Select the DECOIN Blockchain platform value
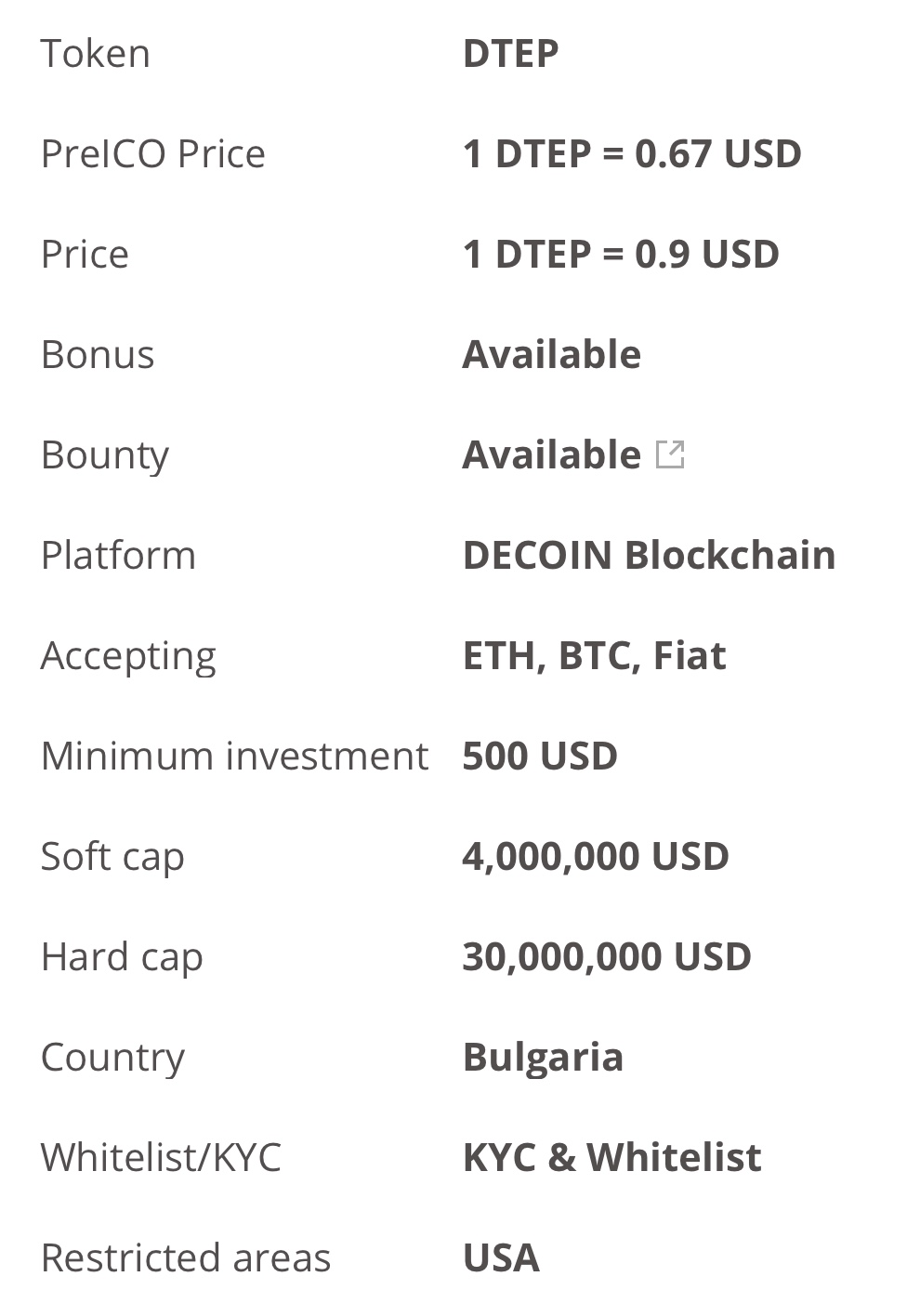The width and height of the screenshot is (907, 1316). [649, 555]
